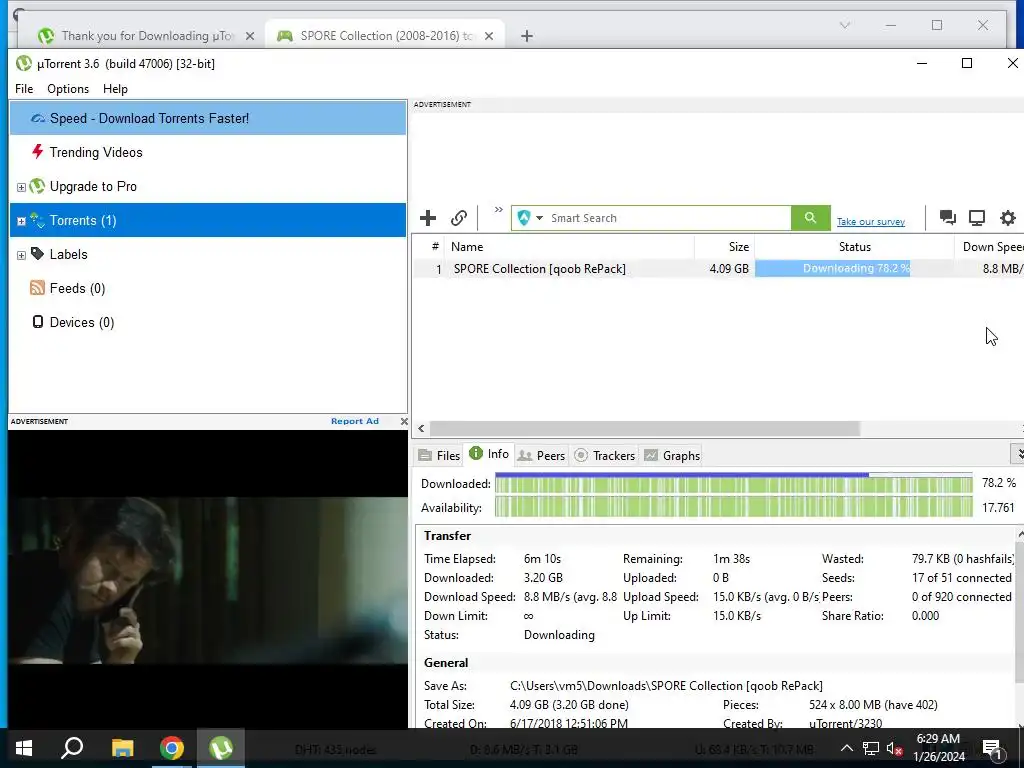Collapse the detail pane with chevron
This screenshot has width=1024, height=768.
(1018, 453)
